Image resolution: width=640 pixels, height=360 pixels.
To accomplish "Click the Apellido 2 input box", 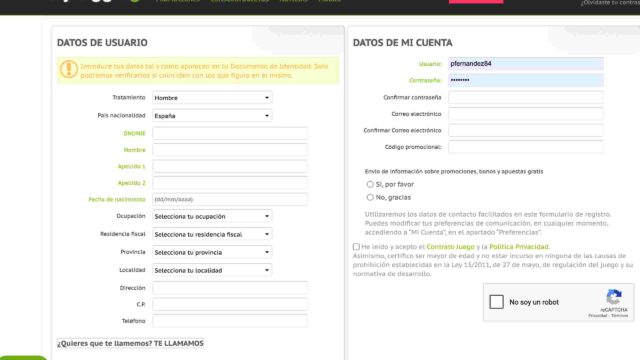I will (230, 183).
